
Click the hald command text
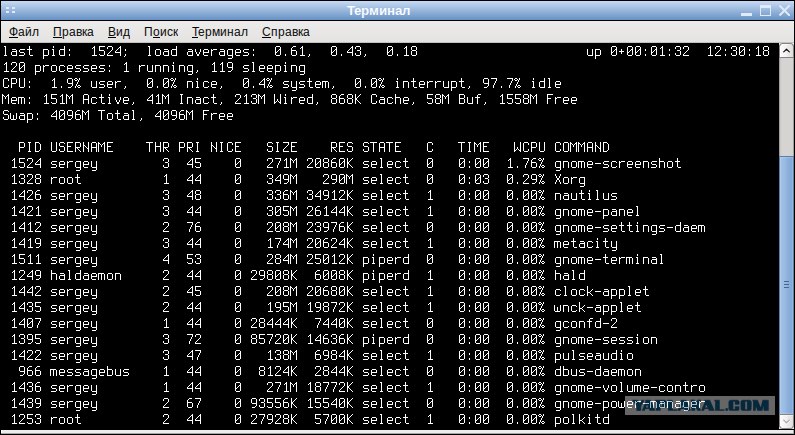pos(569,276)
